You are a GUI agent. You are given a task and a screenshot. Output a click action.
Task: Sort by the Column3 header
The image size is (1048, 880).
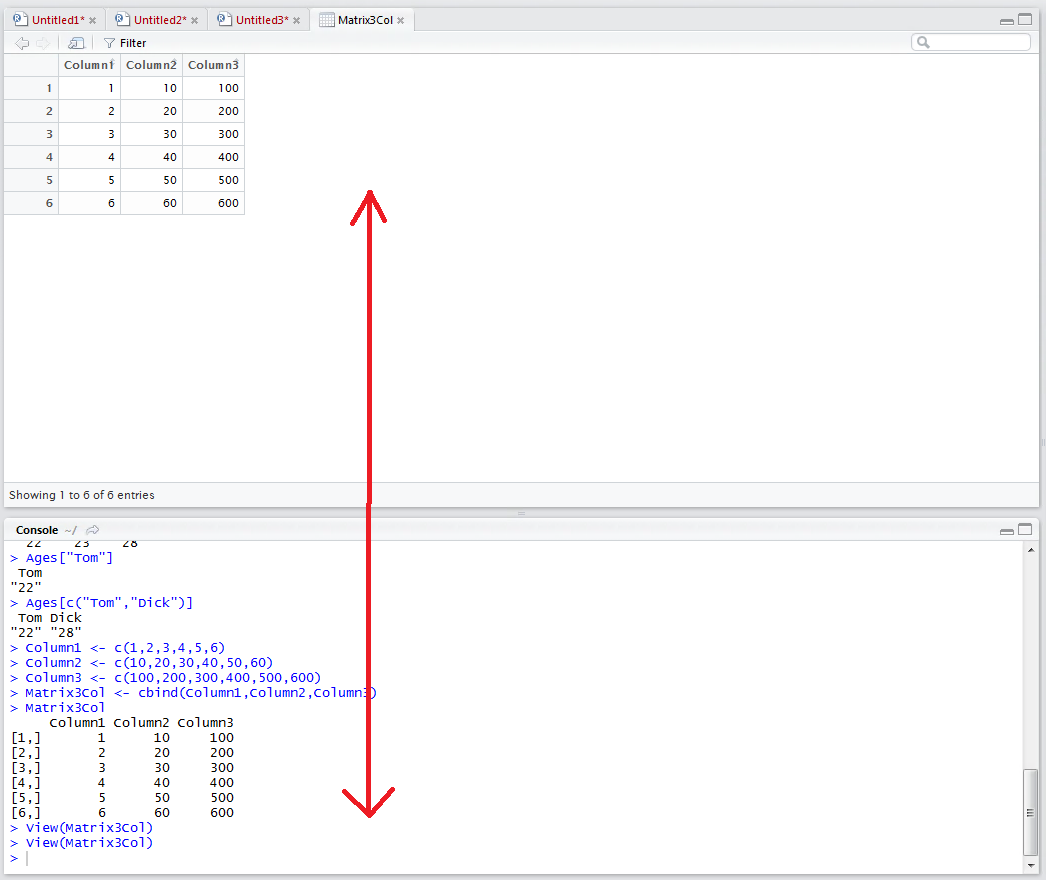pos(213,65)
